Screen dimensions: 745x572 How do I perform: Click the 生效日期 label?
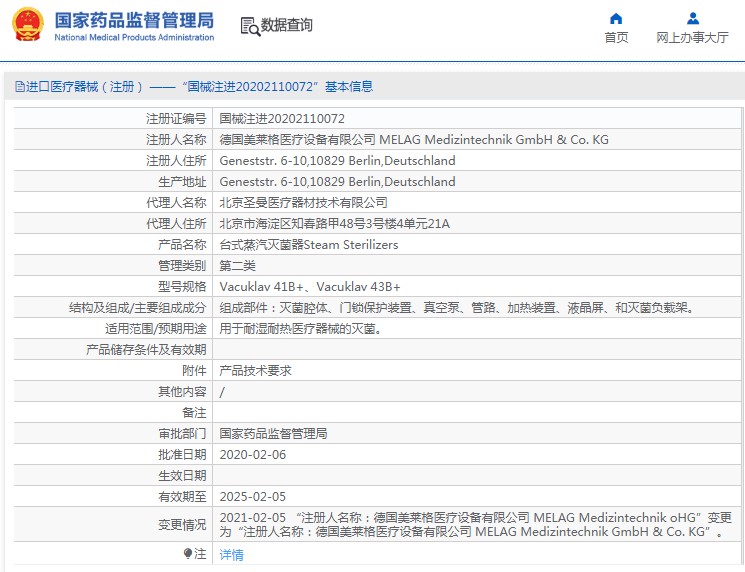(x=182, y=476)
